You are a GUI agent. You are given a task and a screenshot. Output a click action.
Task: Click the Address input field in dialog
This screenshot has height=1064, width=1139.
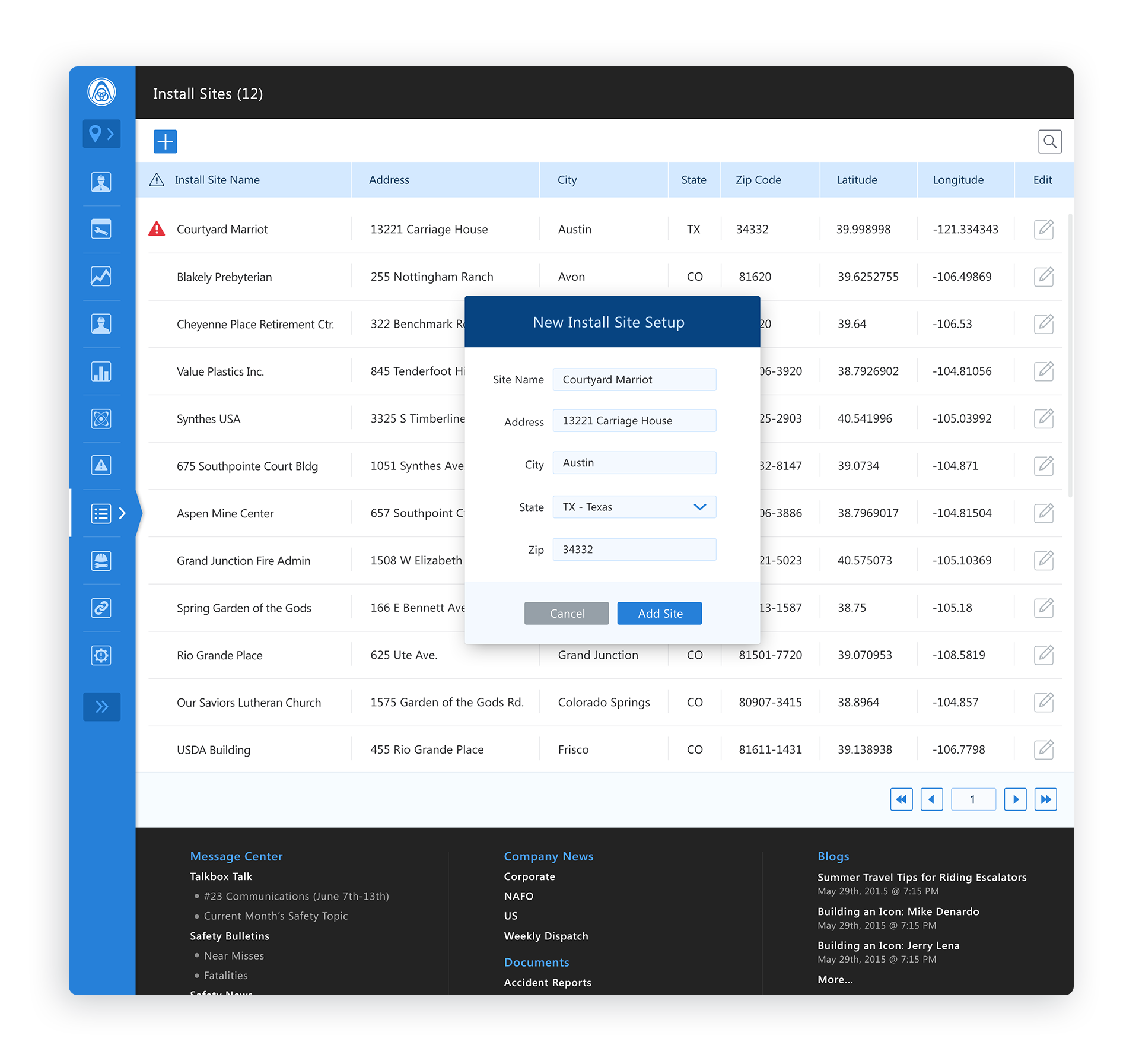pyautogui.click(x=634, y=421)
